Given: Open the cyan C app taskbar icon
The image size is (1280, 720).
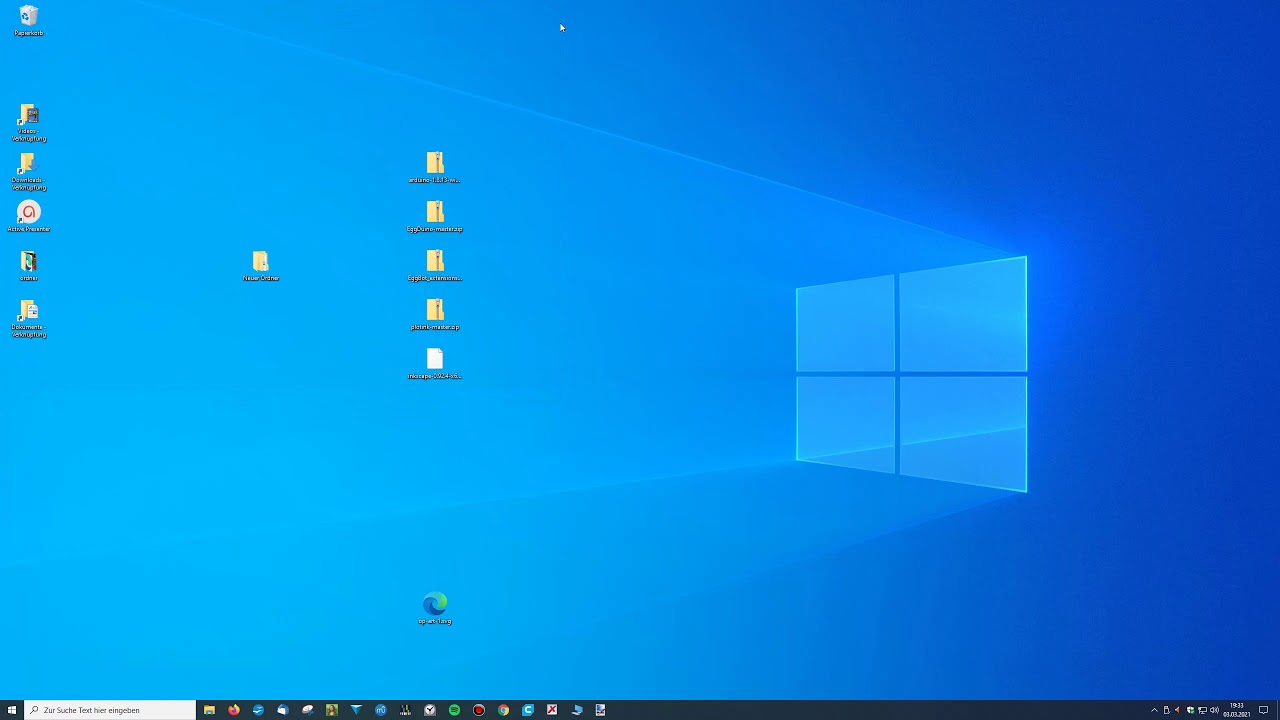Looking at the screenshot, I should pyautogui.click(x=528, y=710).
